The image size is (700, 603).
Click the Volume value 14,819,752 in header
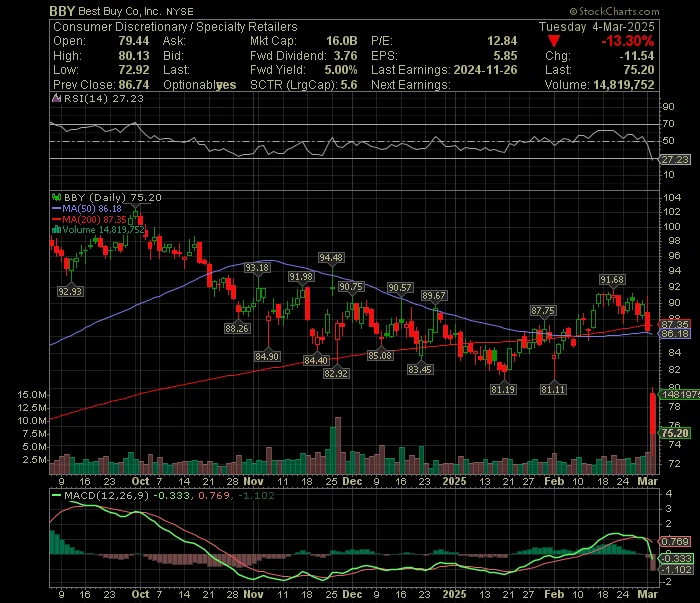(624, 85)
